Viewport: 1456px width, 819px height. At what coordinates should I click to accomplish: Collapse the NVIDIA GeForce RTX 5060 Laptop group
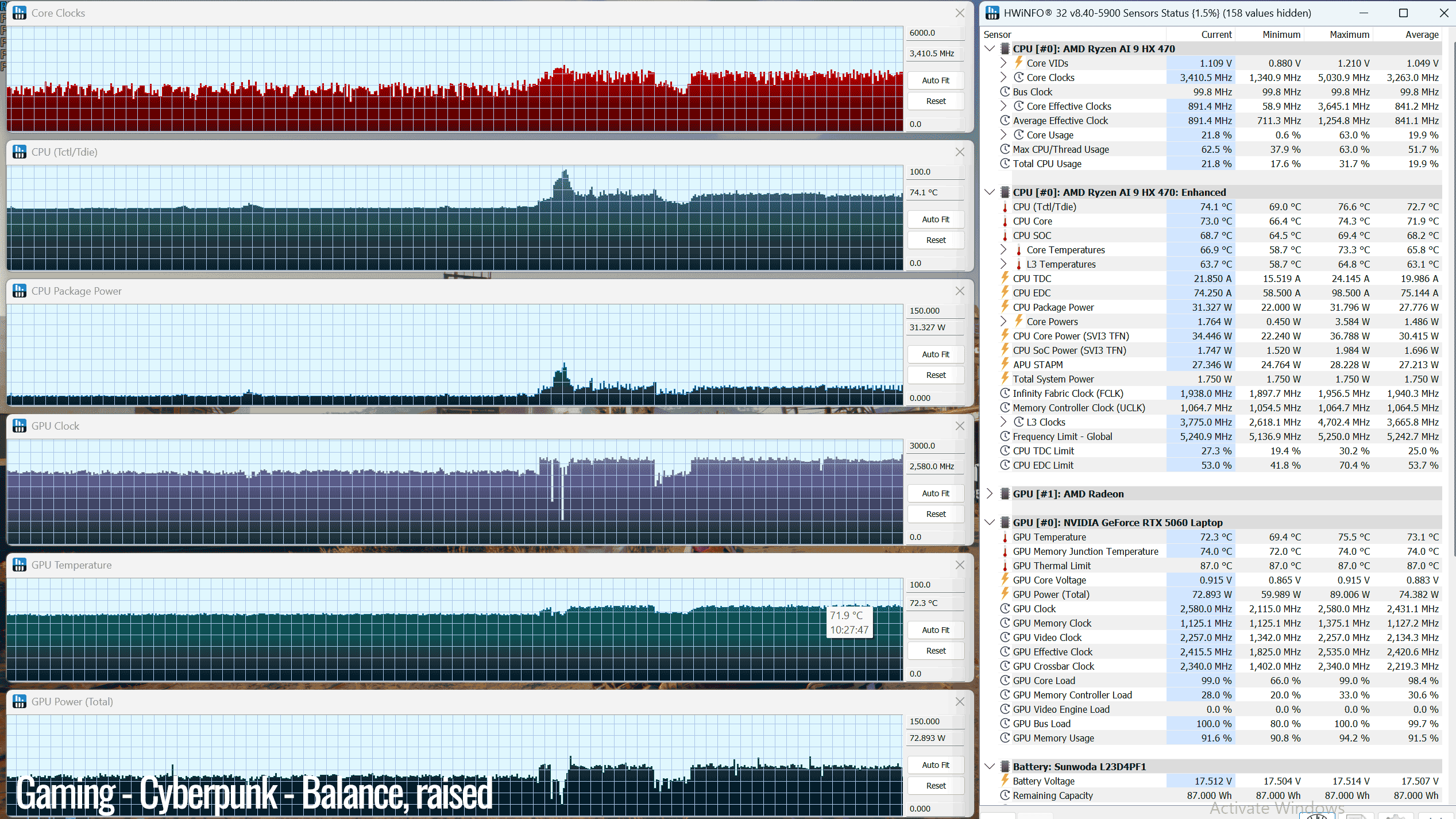[990, 523]
